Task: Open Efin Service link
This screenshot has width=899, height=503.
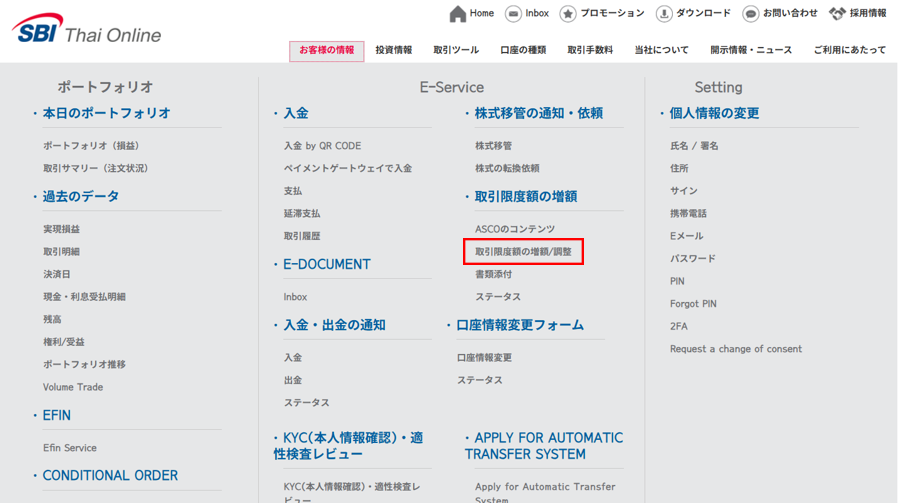Action: coord(69,448)
